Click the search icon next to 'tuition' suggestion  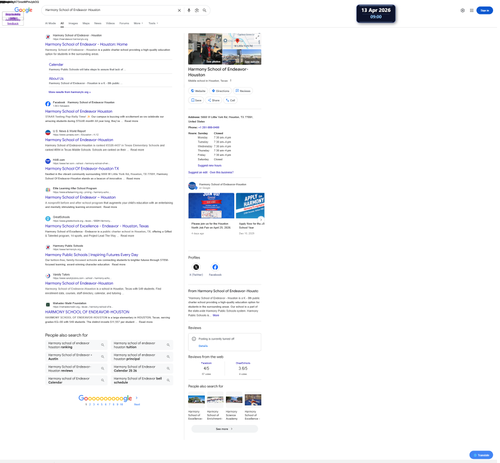tap(168, 345)
